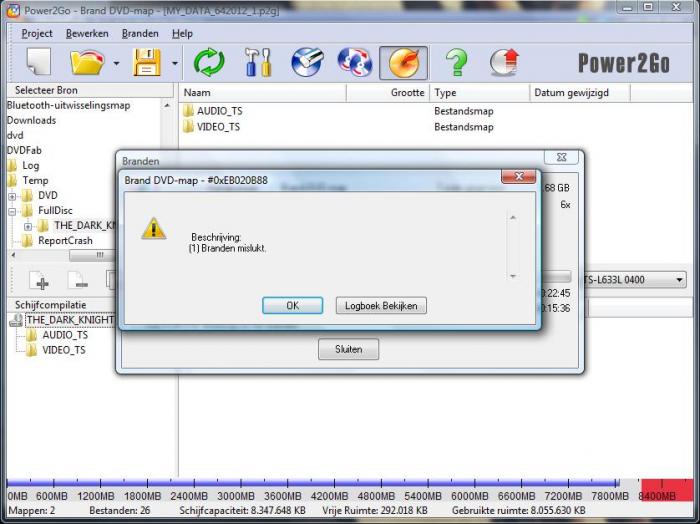The image size is (700, 524).
Task: Sort by the Naam column header
Action: coord(262,93)
